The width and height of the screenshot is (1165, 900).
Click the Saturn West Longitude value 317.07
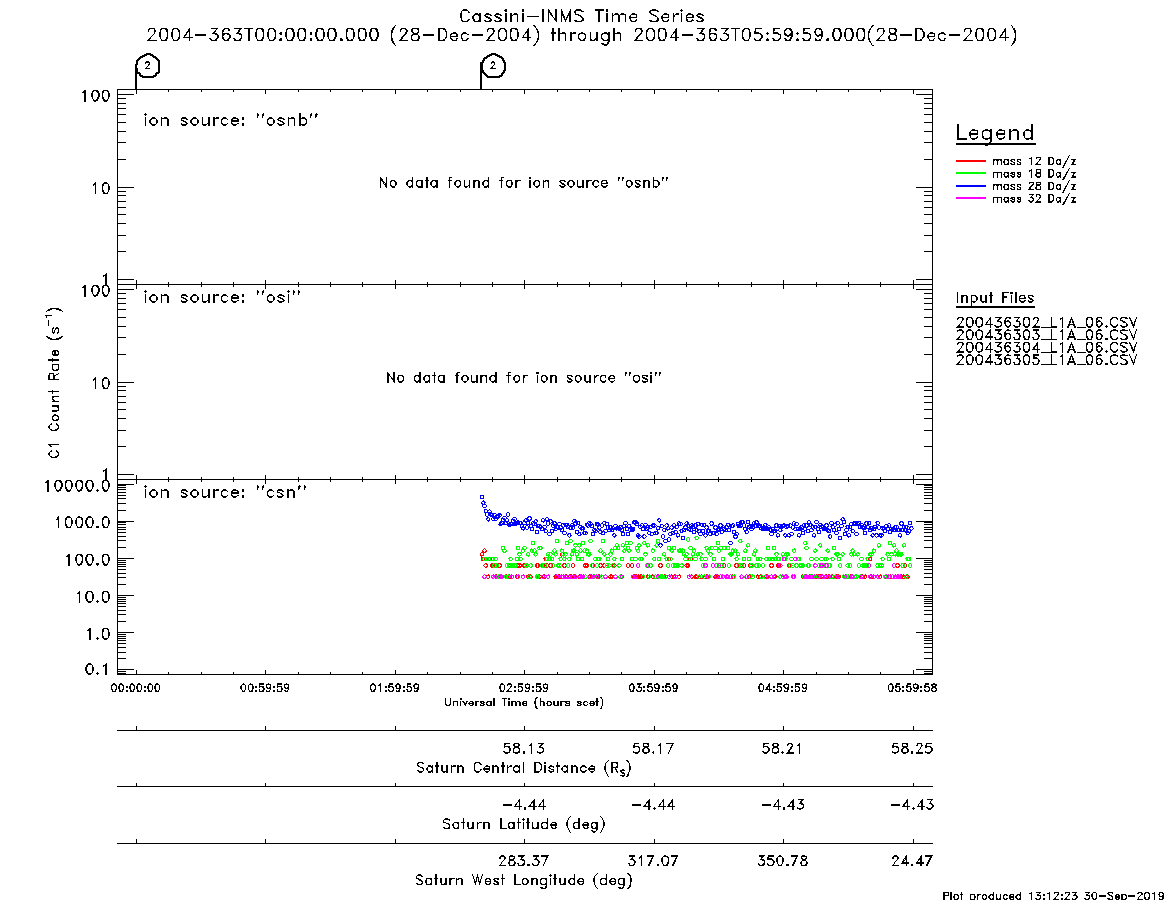653,861
